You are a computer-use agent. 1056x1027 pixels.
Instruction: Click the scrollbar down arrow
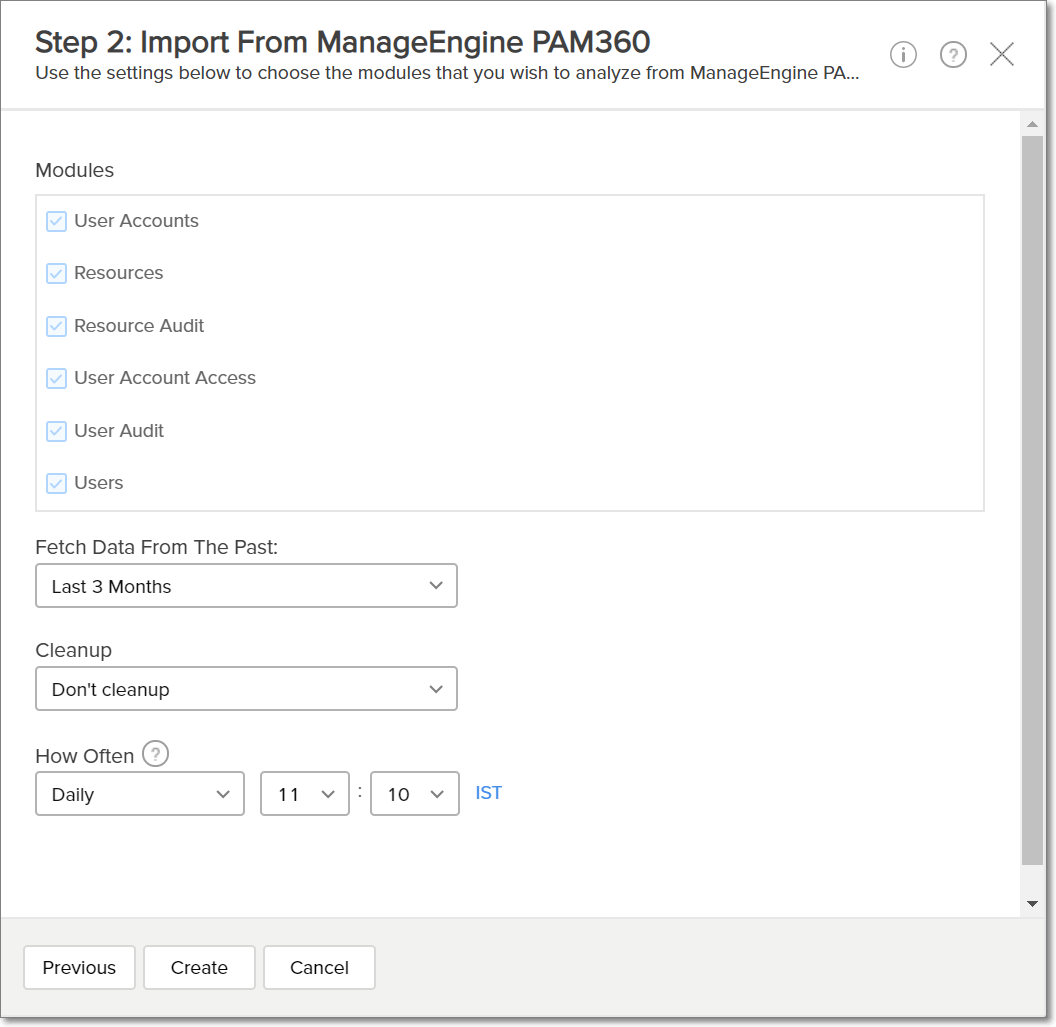pos(1032,903)
